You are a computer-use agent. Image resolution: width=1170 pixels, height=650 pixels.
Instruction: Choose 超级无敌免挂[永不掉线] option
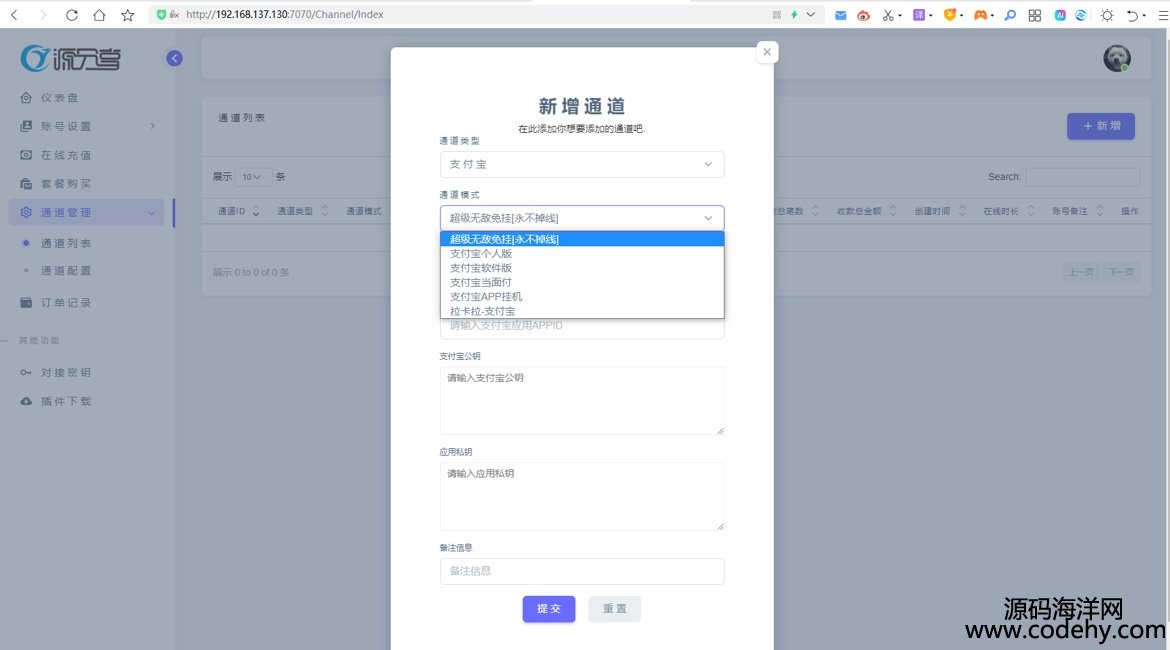coord(582,240)
